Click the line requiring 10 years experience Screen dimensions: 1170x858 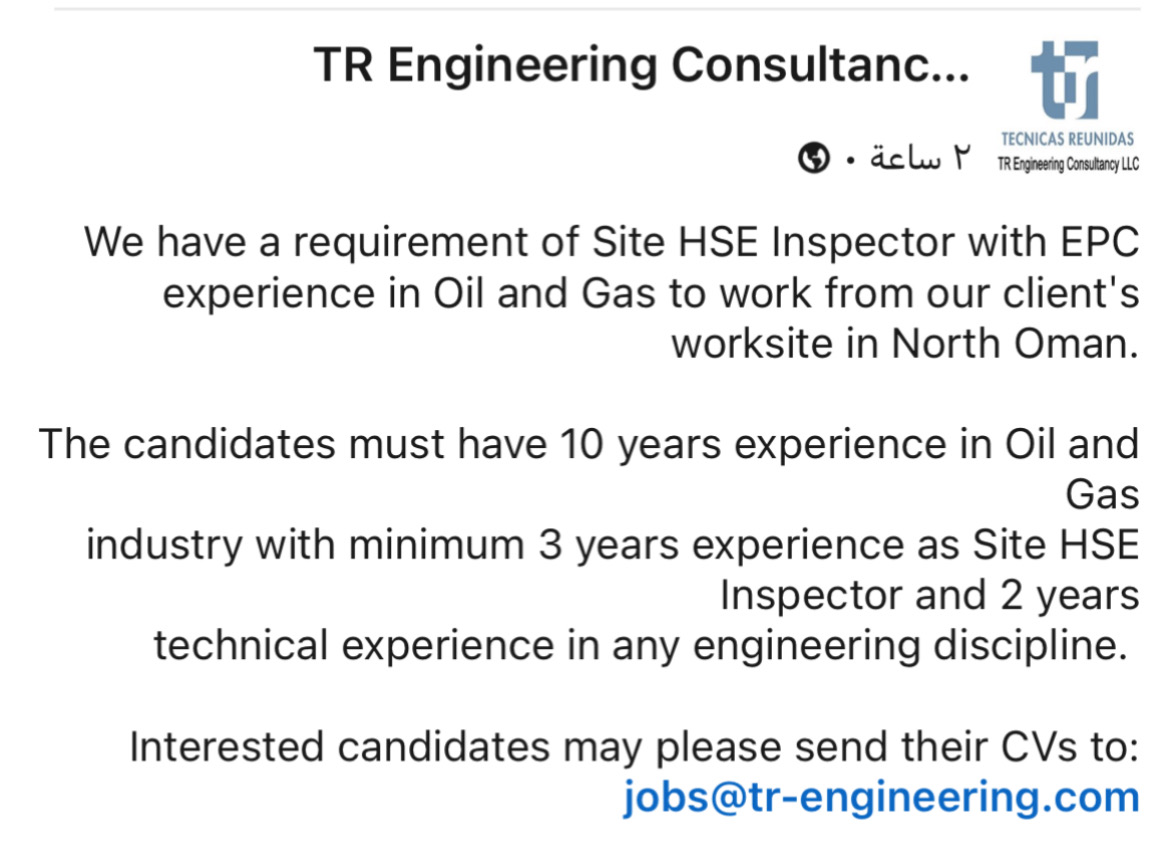pos(589,444)
